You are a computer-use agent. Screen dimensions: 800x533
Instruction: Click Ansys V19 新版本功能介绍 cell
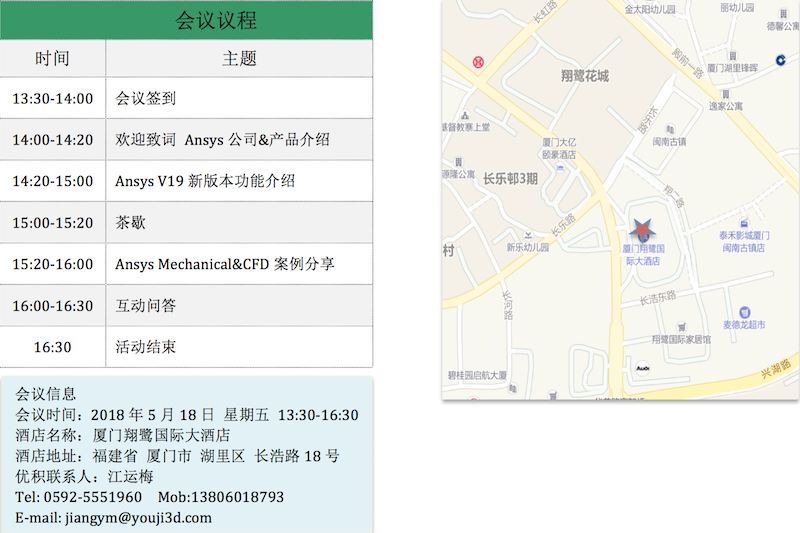pos(239,181)
